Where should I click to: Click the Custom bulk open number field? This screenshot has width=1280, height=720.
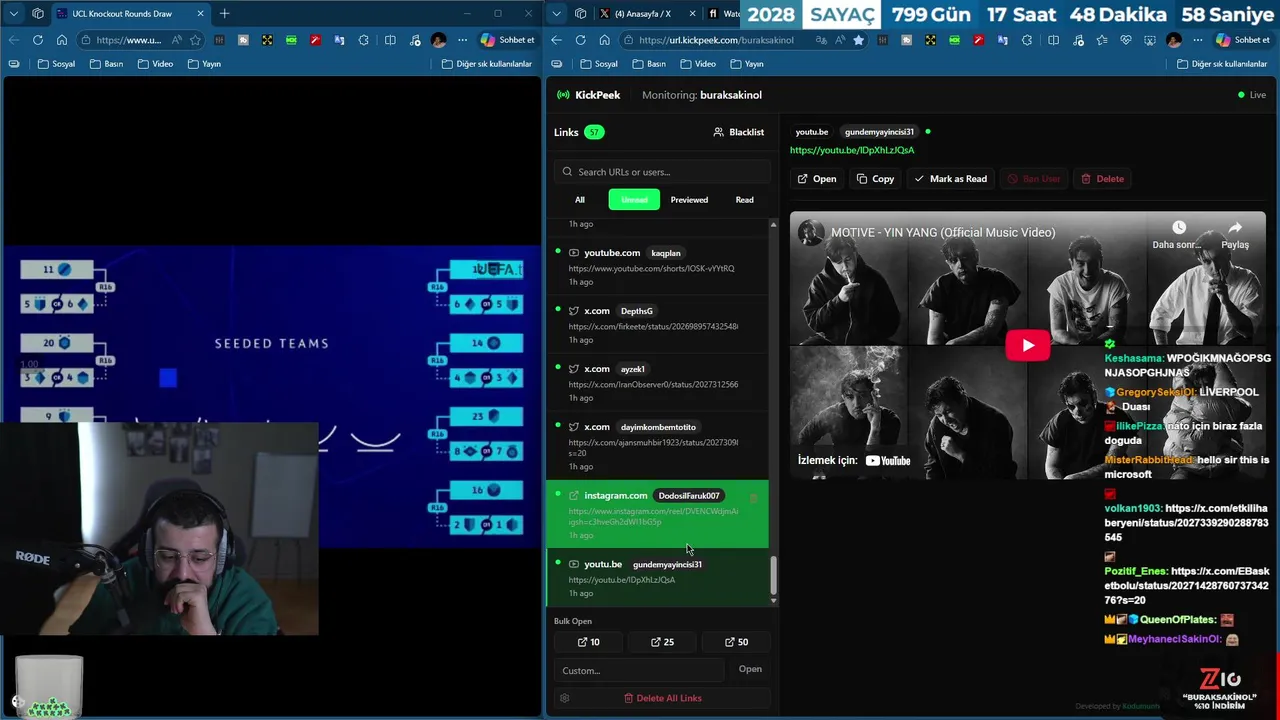(x=639, y=670)
